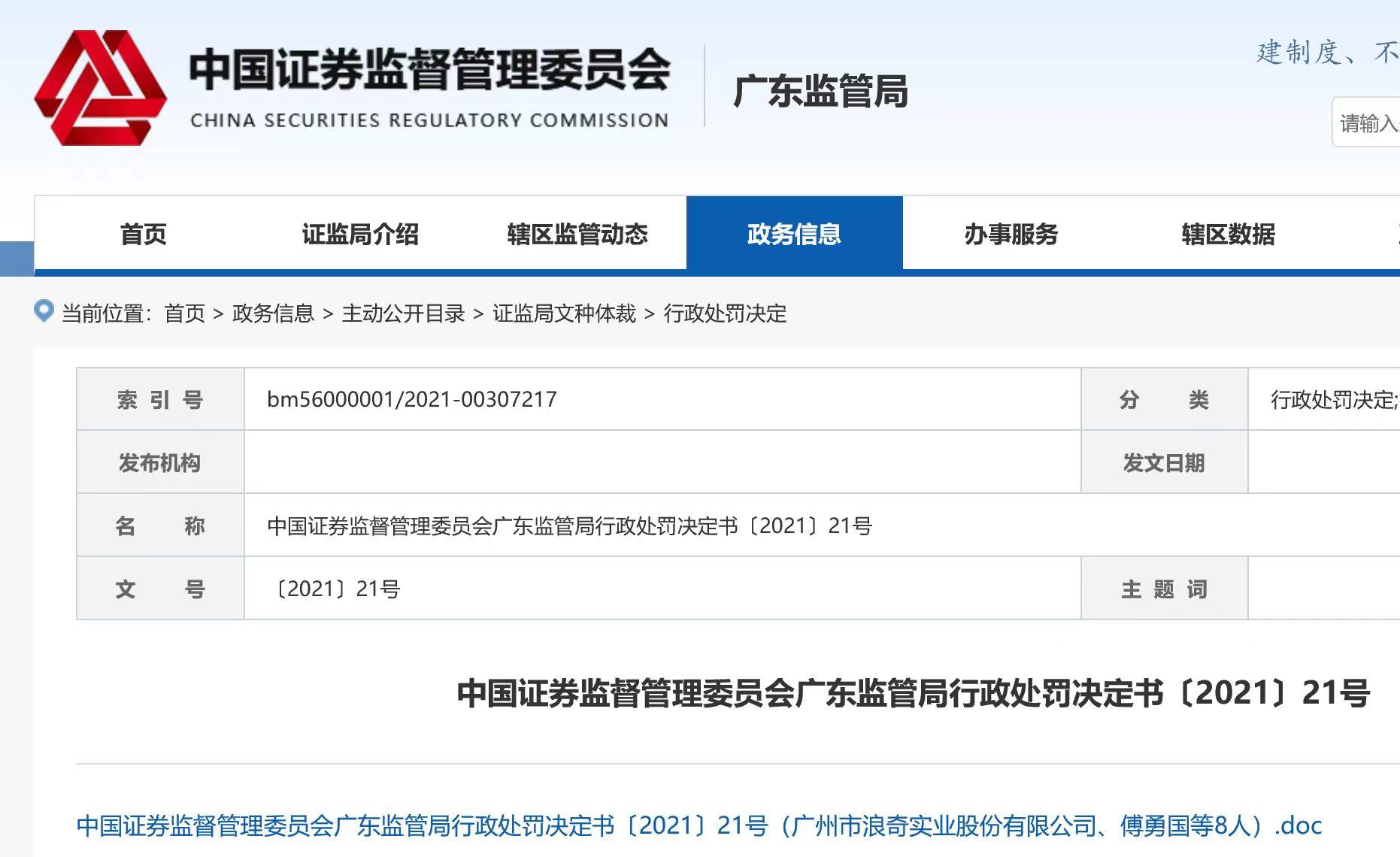Go to the 办事服务 tab
Screen dimensions: 1400x857
(1011, 235)
